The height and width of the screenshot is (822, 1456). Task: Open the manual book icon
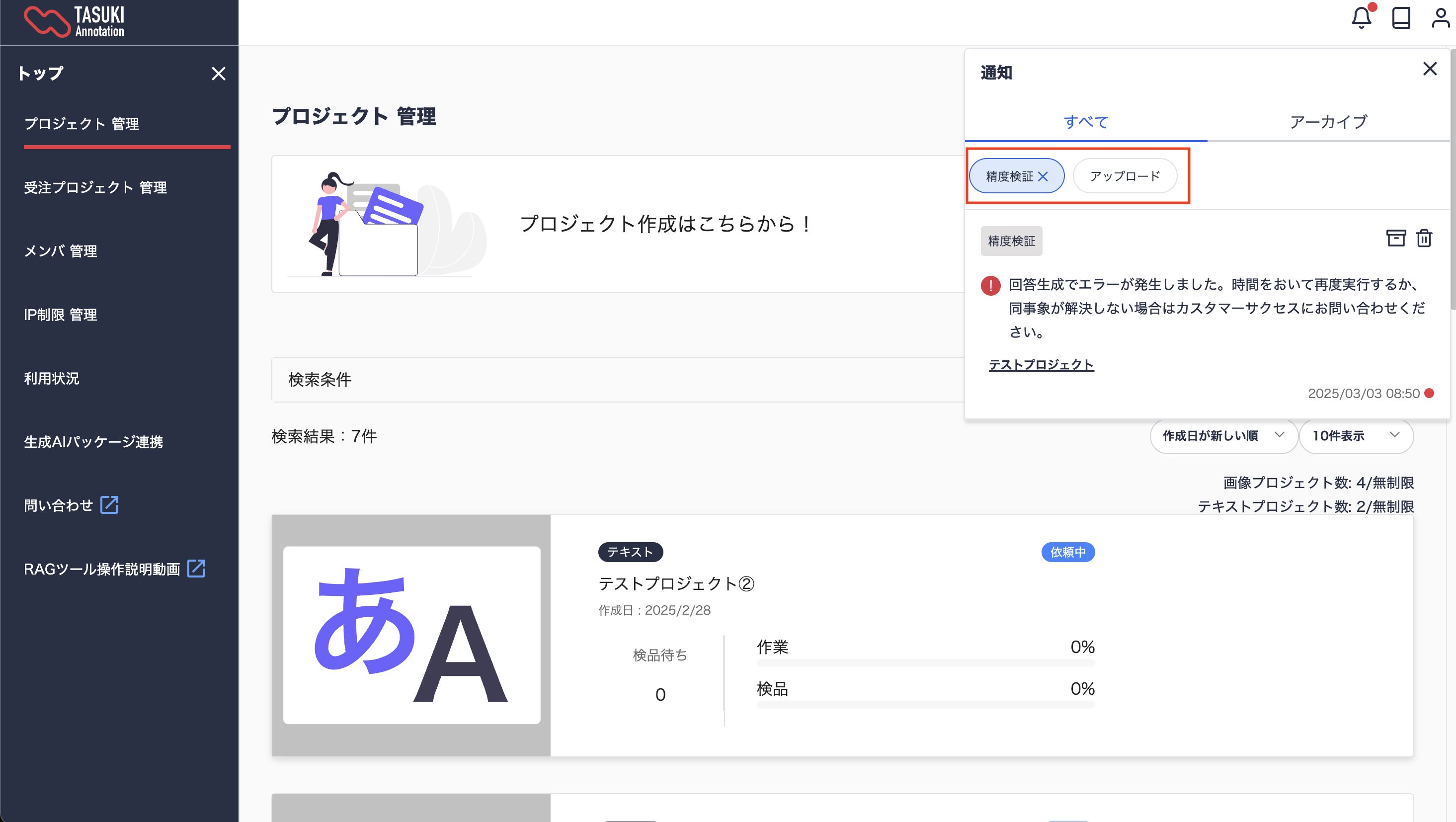pyautogui.click(x=1401, y=18)
